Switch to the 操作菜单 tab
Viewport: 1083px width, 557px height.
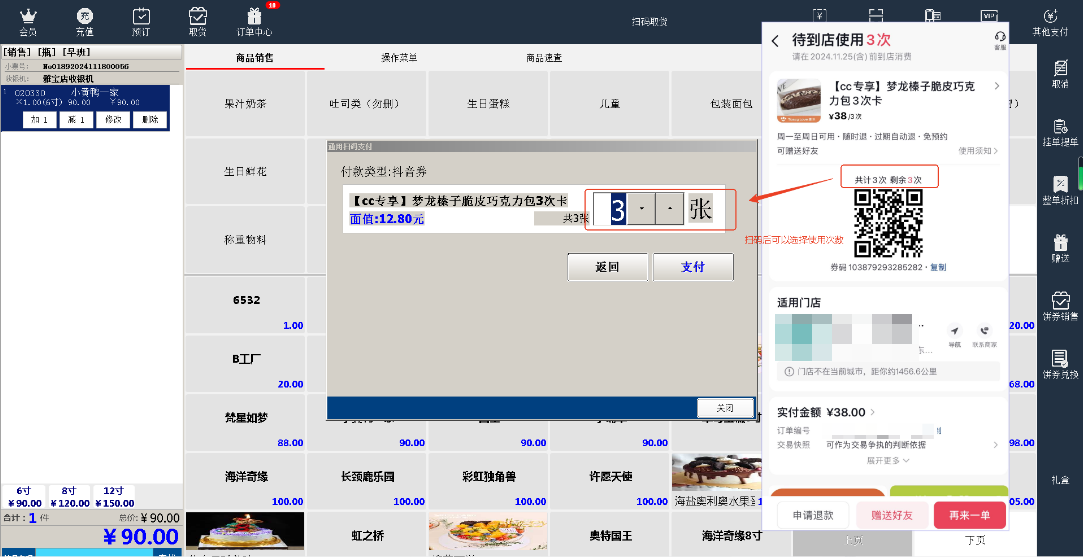click(399, 58)
